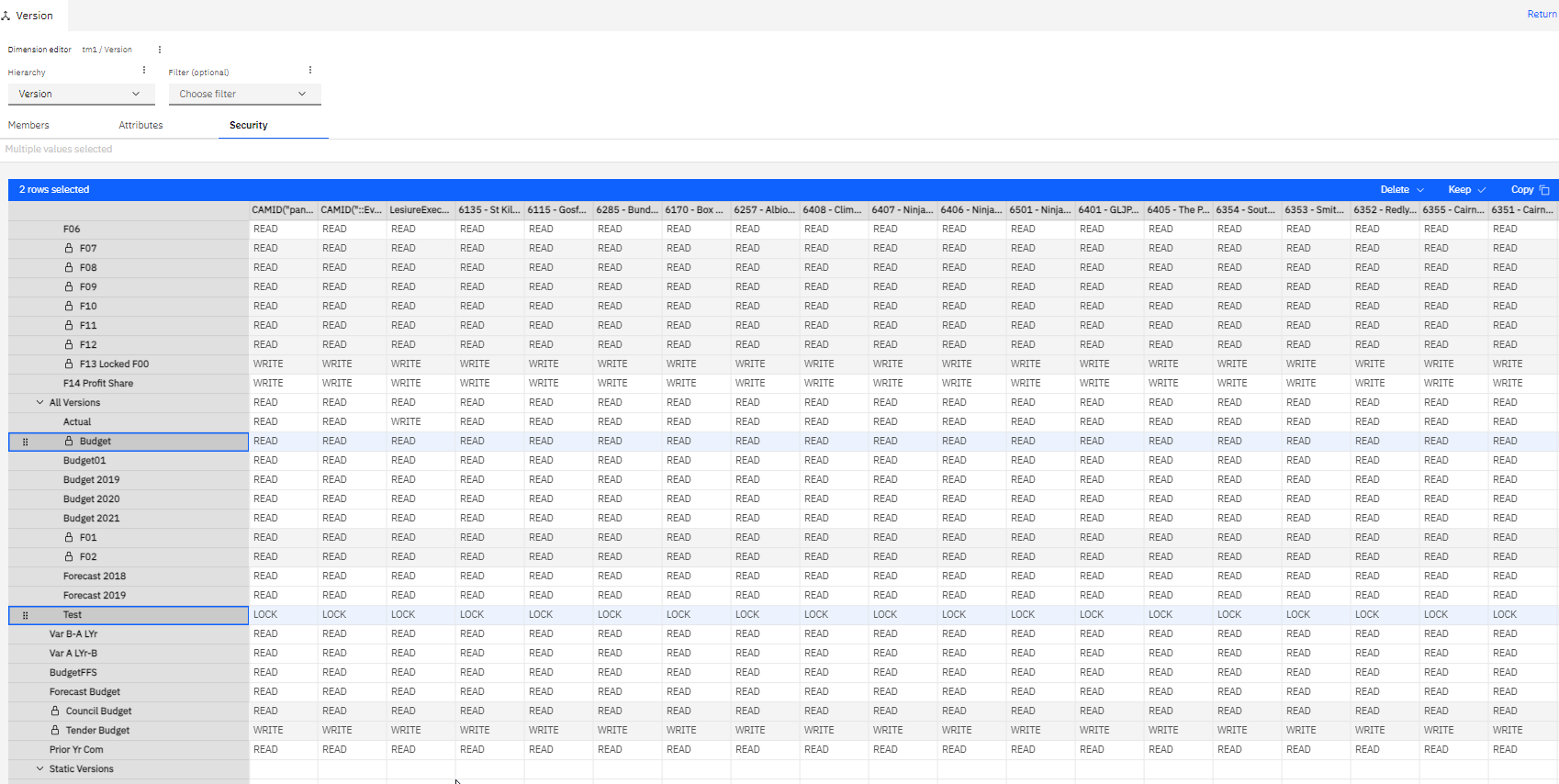
Task: Open the Filter (optional) overflow menu
Action: [x=310, y=71]
